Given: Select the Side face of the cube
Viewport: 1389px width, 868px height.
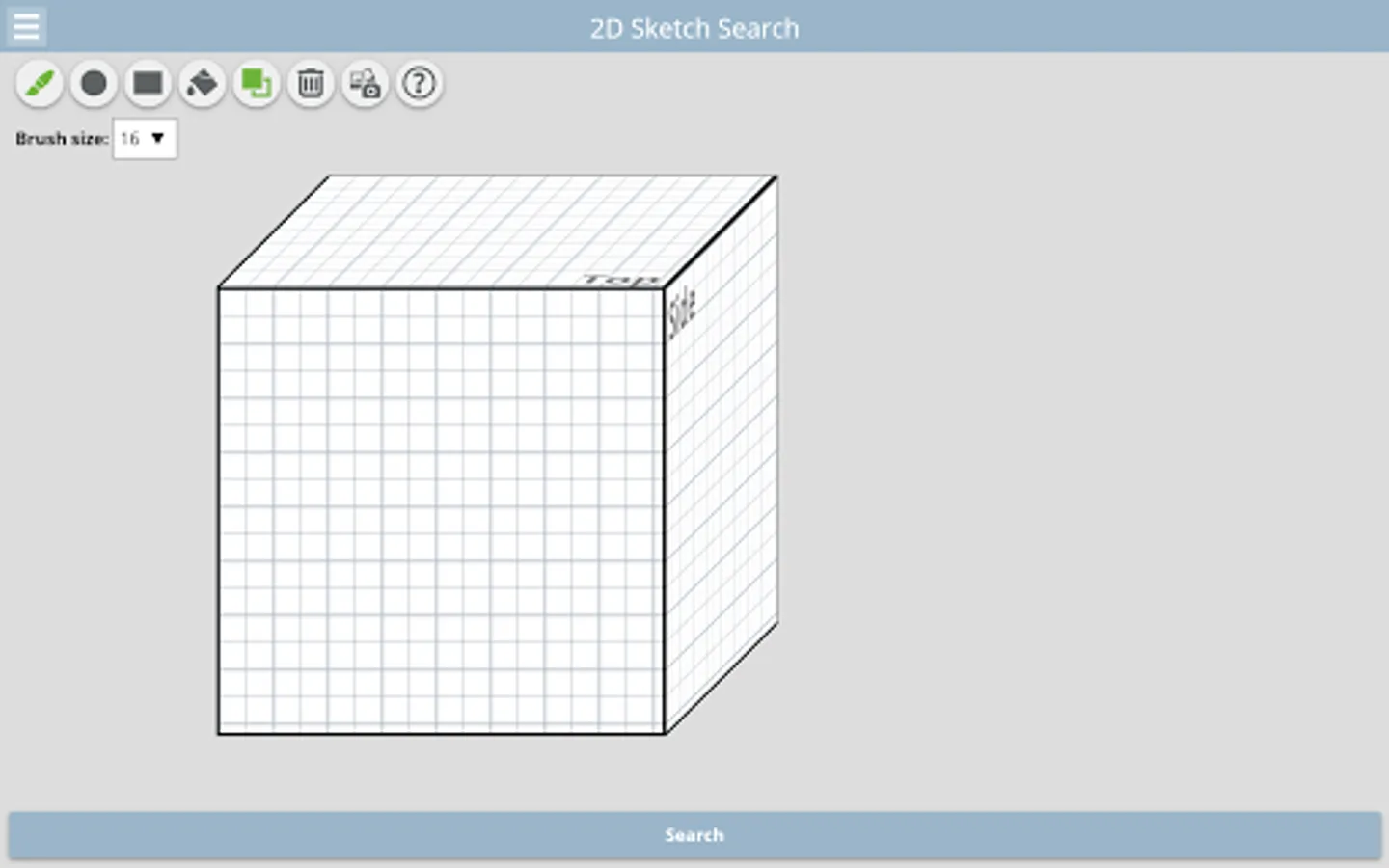Looking at the screenshot, I should point(722,453).
